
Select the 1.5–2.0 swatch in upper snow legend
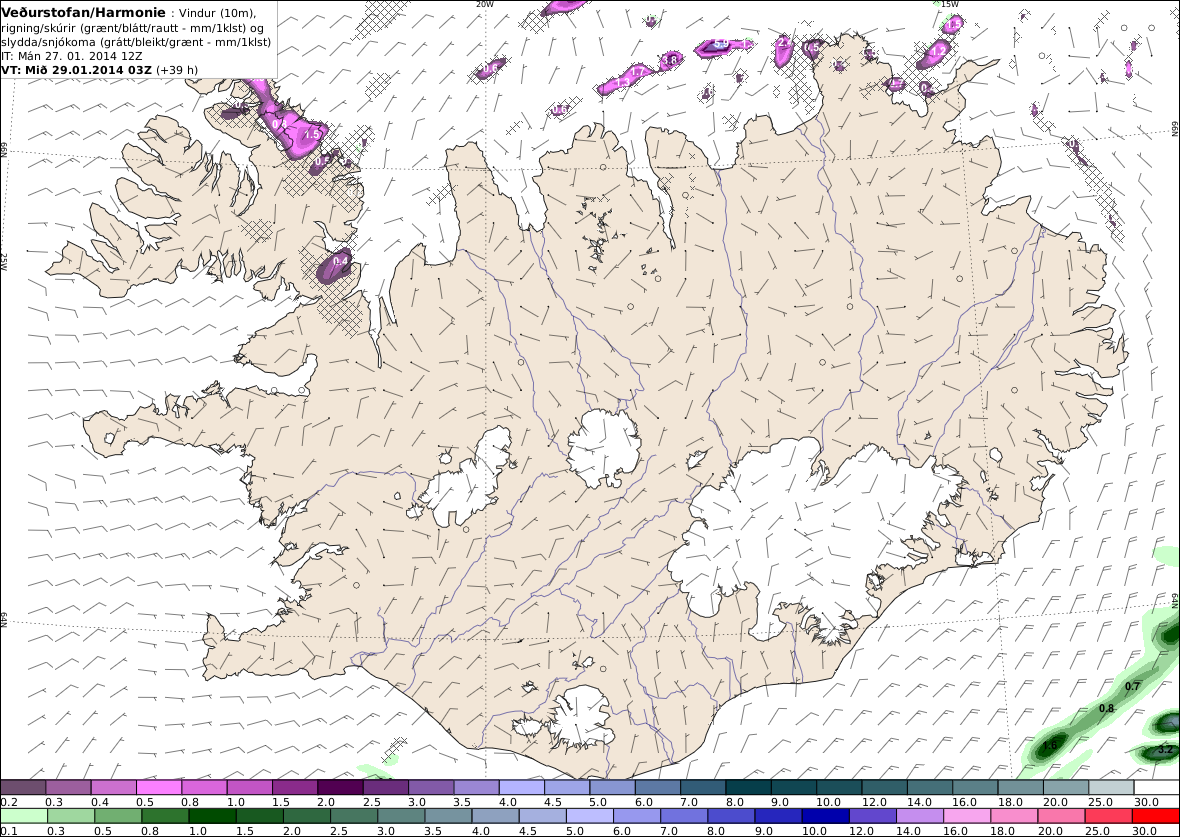295,787
